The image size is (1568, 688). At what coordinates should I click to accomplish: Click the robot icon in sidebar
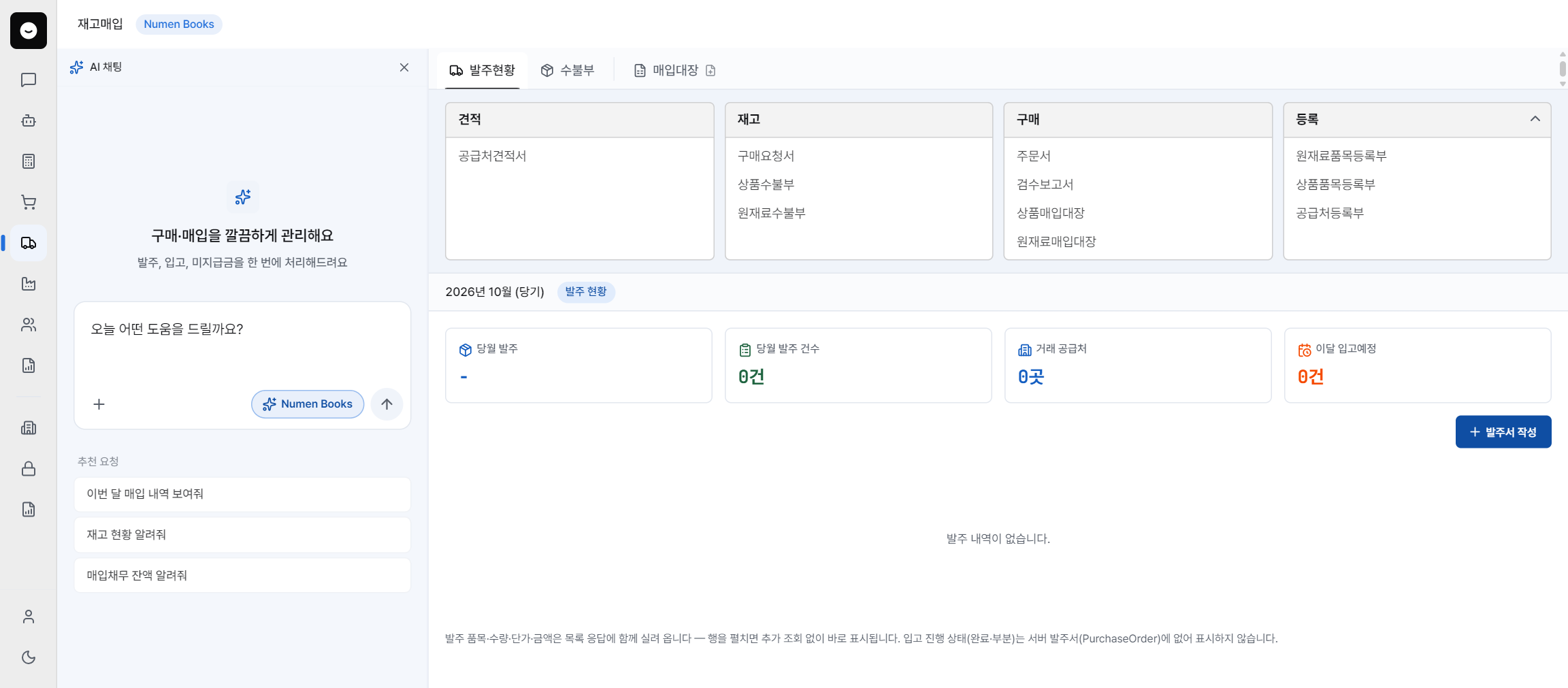click(x=29, y=120)
